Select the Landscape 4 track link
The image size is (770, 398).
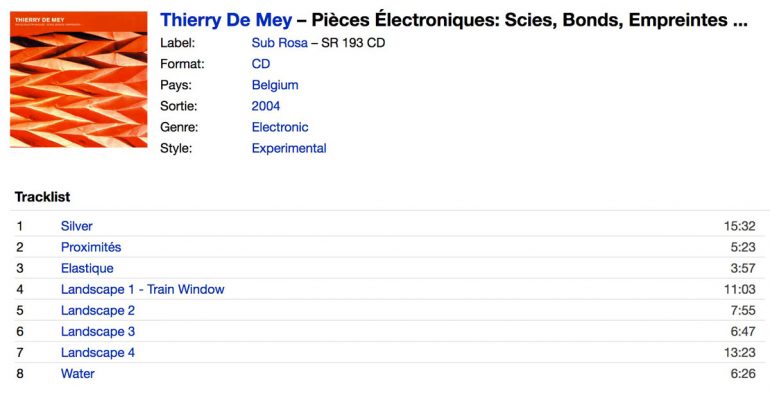[x=98, y=353]
